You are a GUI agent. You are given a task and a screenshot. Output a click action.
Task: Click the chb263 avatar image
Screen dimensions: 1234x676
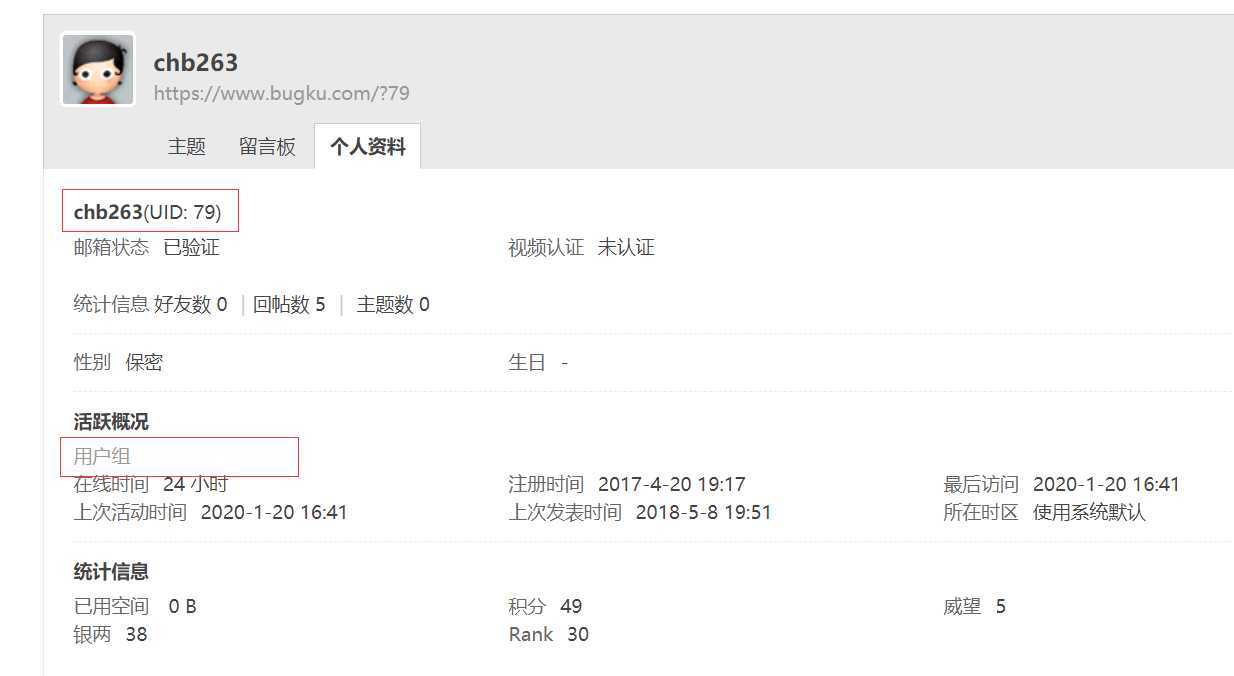pos(98,69)
